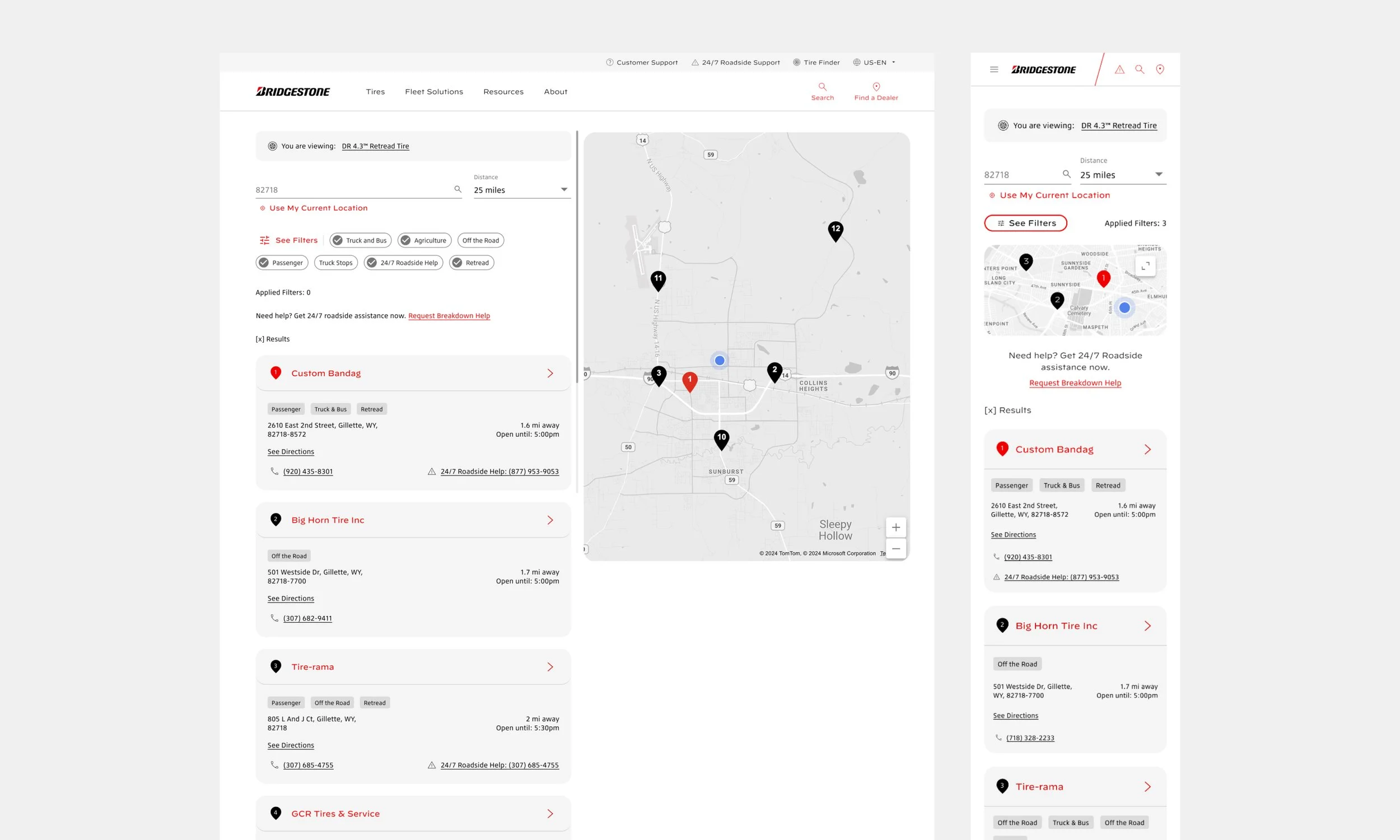Expand the mobile mini map to fullscreen
This screenshot has height=840, width=1400.
1145,265
